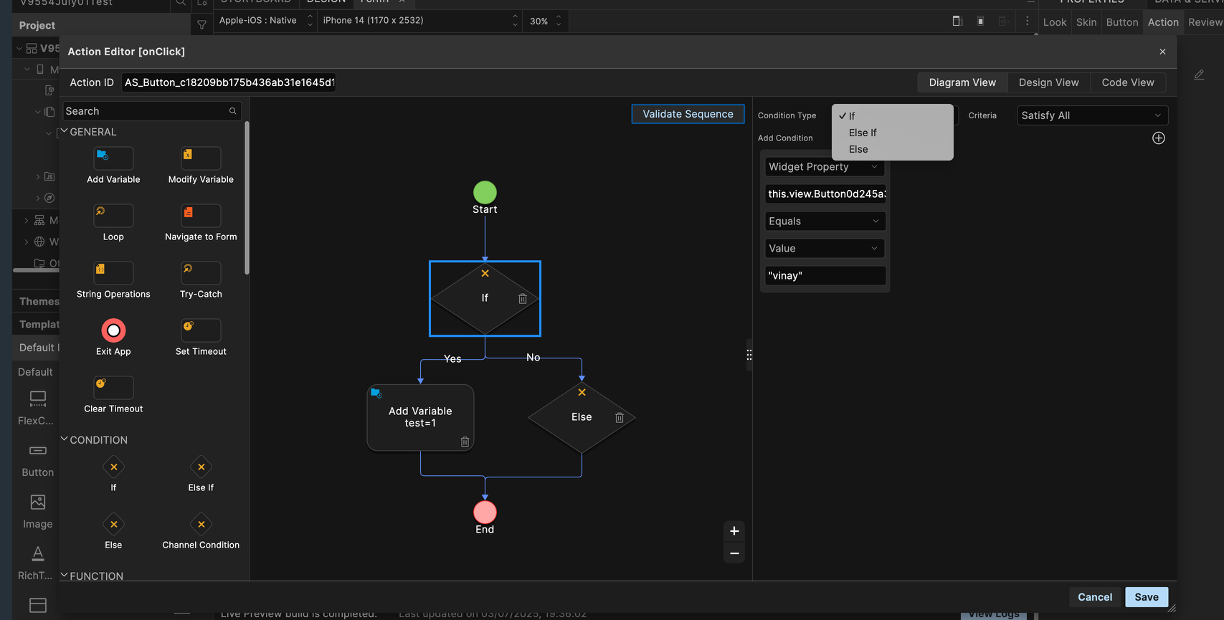Open the Criteria 'Satisfy All' dropdown
Viewport: 1224px width, 620px height.
click(x=1091, y=116)
